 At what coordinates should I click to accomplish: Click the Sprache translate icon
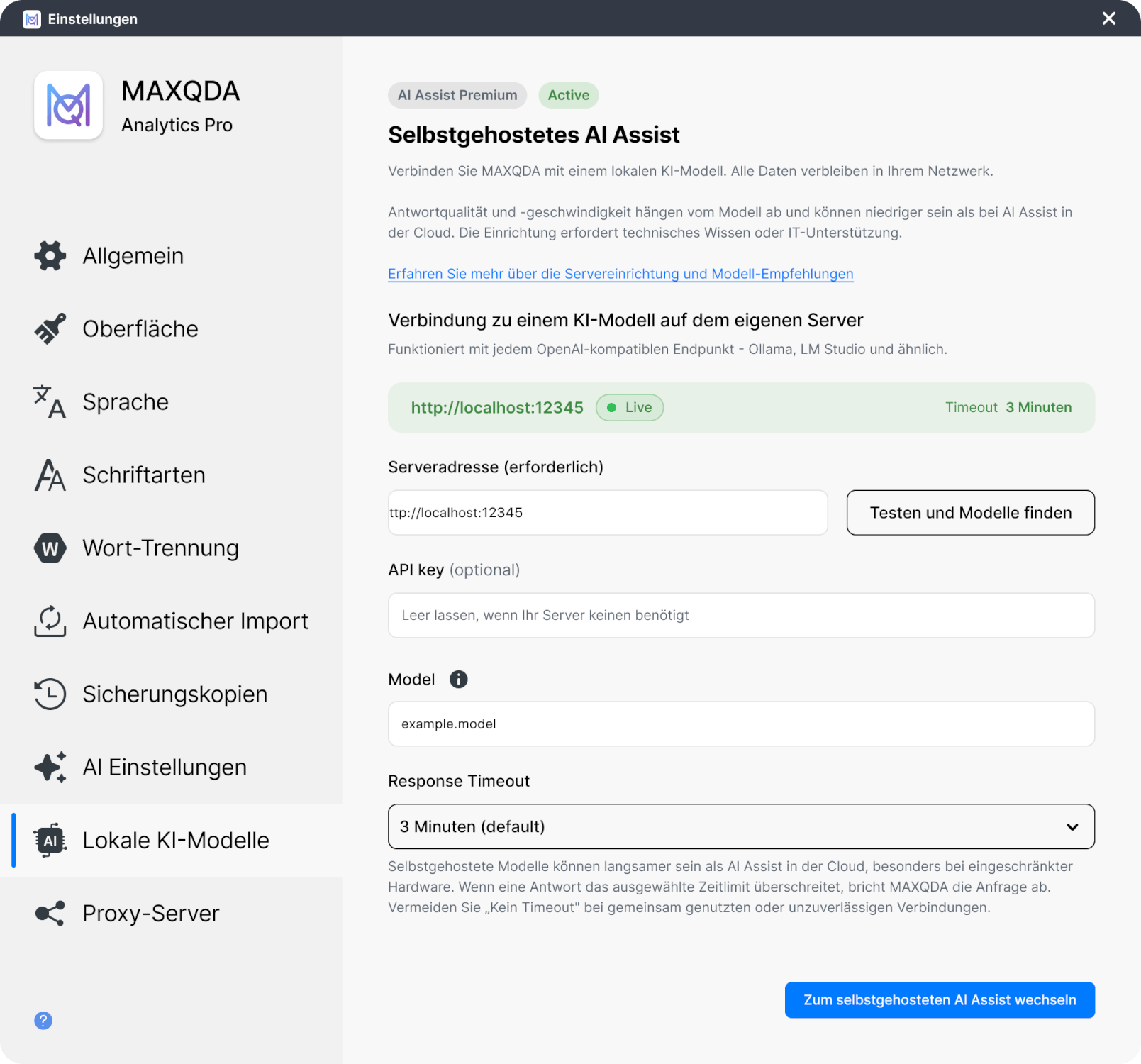coord(50,402)
